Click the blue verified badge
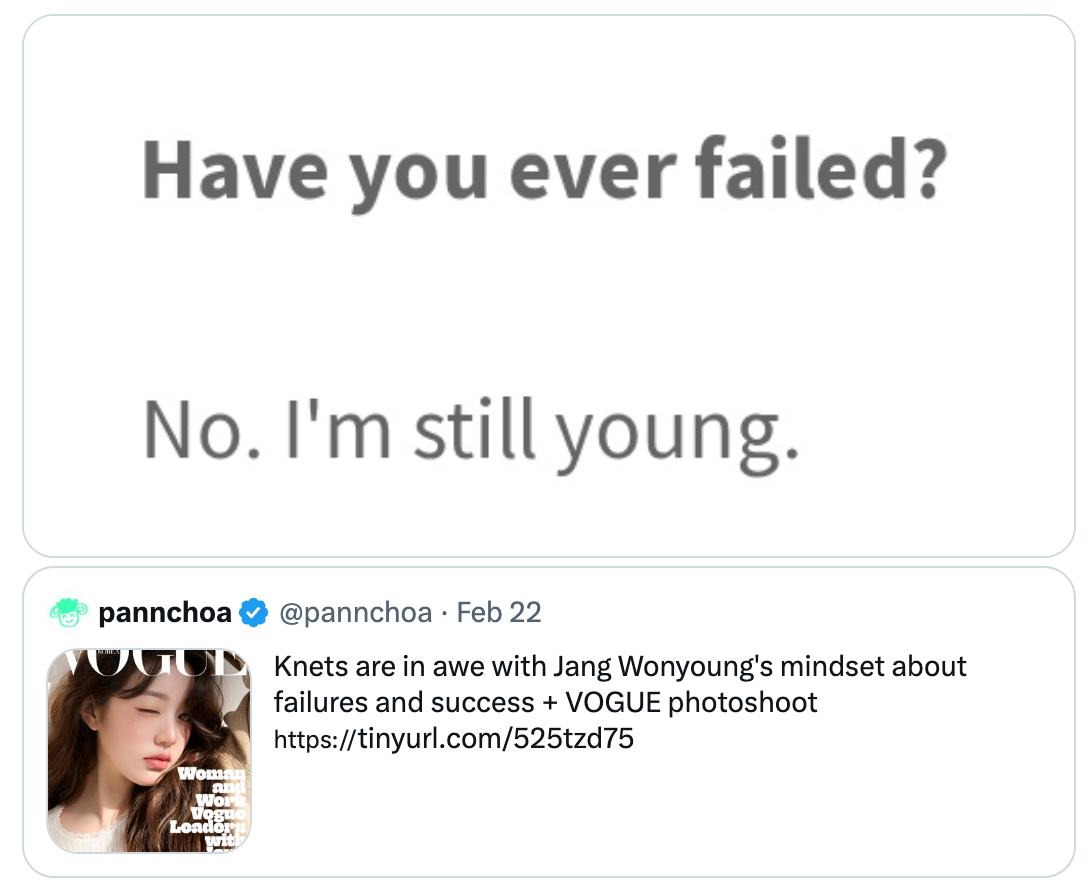This screenshot has height=892, width=1092. [254, 612]
